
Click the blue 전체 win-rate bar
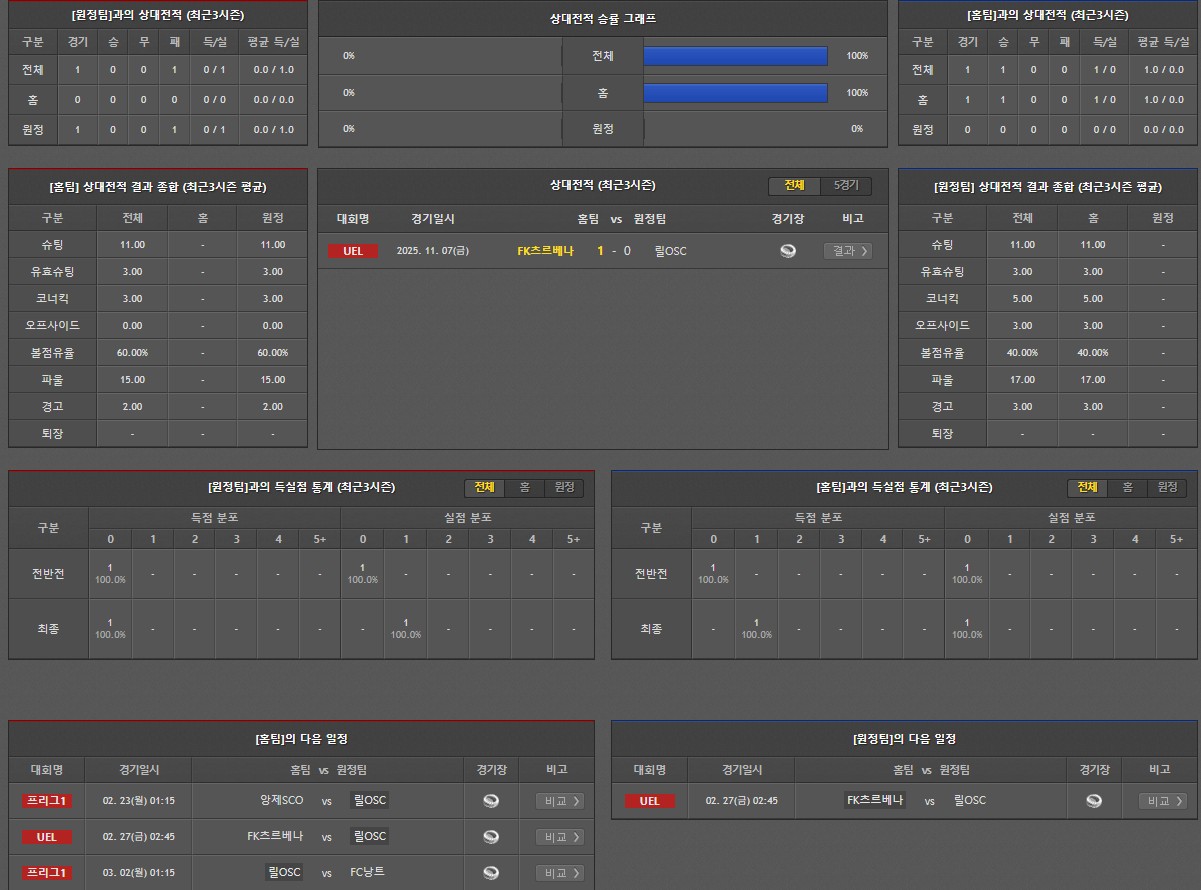pyautogui.click(x=735, y=56)
